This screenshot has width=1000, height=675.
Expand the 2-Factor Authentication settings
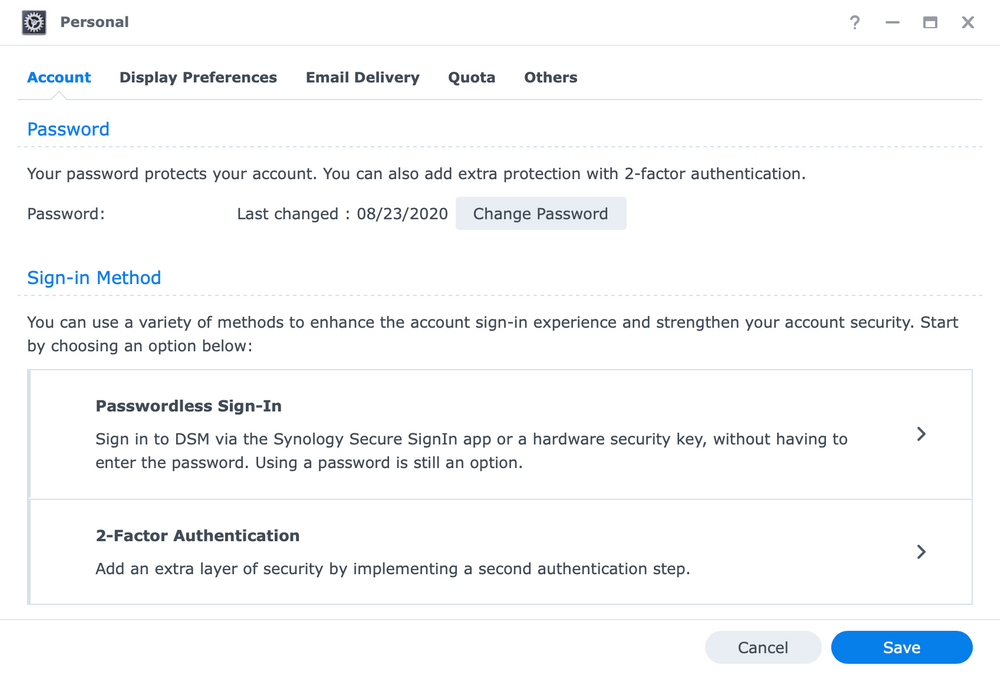click(921, 551)
